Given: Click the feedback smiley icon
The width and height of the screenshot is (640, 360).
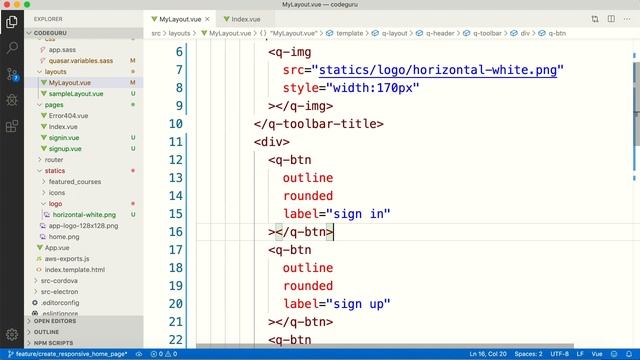Looking at the screenshot, I should tap(614, 354).
